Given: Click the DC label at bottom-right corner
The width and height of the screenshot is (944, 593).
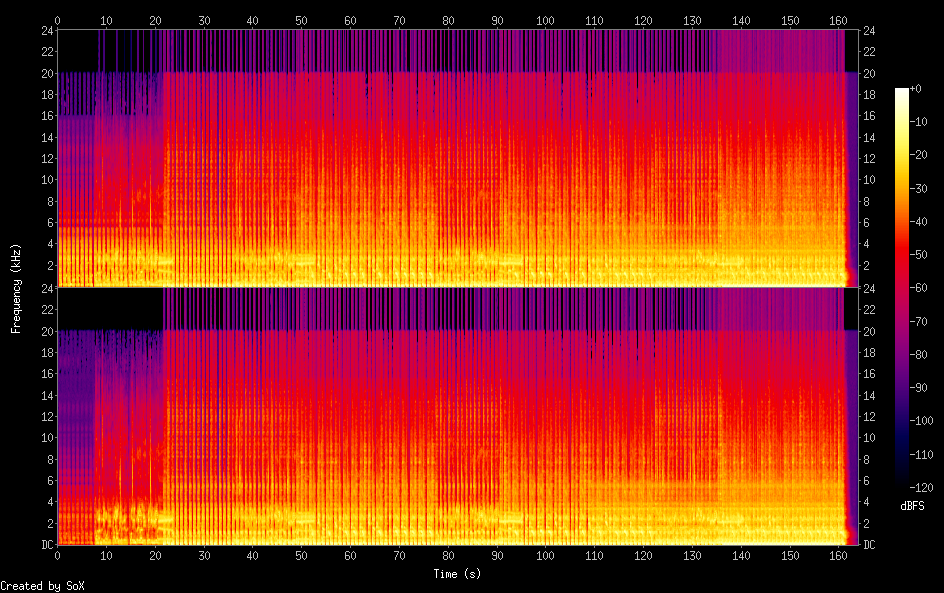Looking at the screenshot, I should [x=870, y=545].
